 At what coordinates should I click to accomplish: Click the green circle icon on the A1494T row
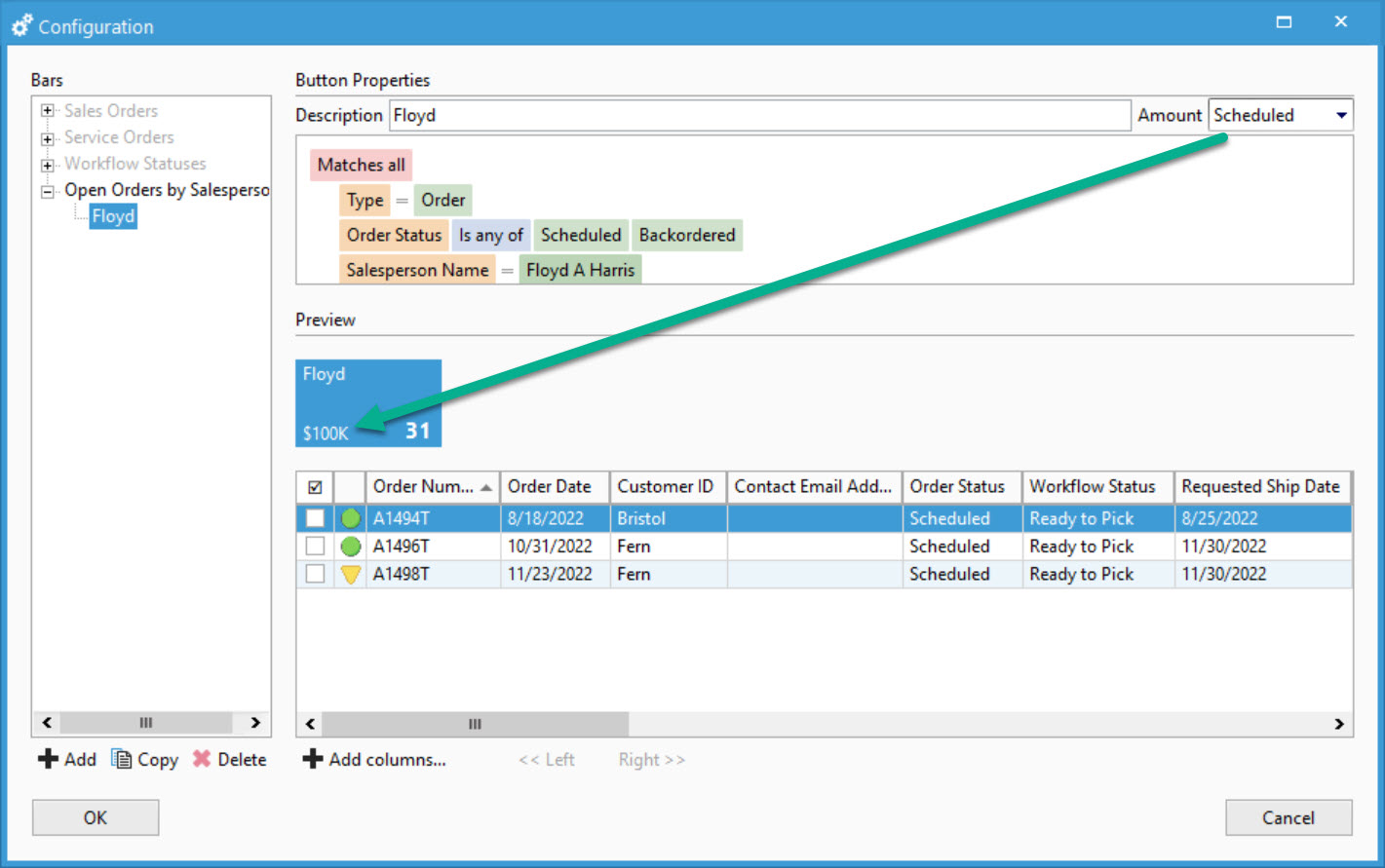click(x=350, y=517)
